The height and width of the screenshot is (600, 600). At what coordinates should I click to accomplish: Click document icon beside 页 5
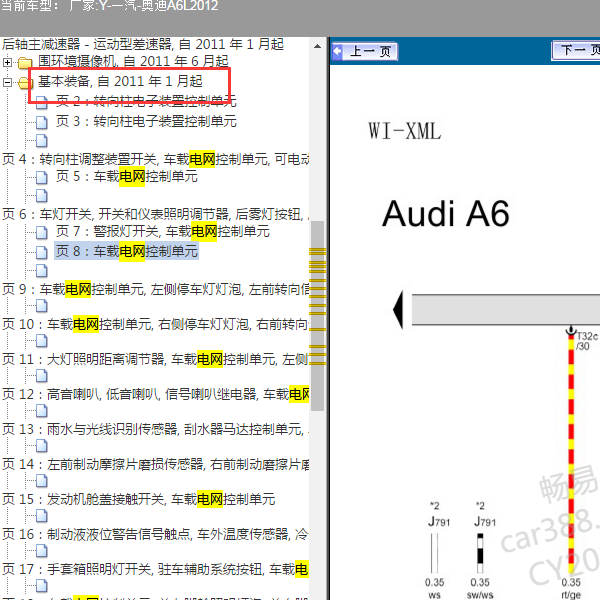click(x=42, y=178)
